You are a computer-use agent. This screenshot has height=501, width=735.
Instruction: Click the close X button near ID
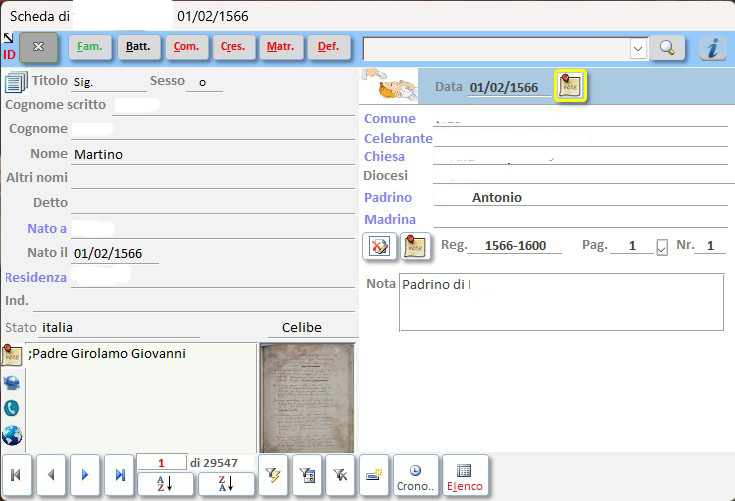38,47
